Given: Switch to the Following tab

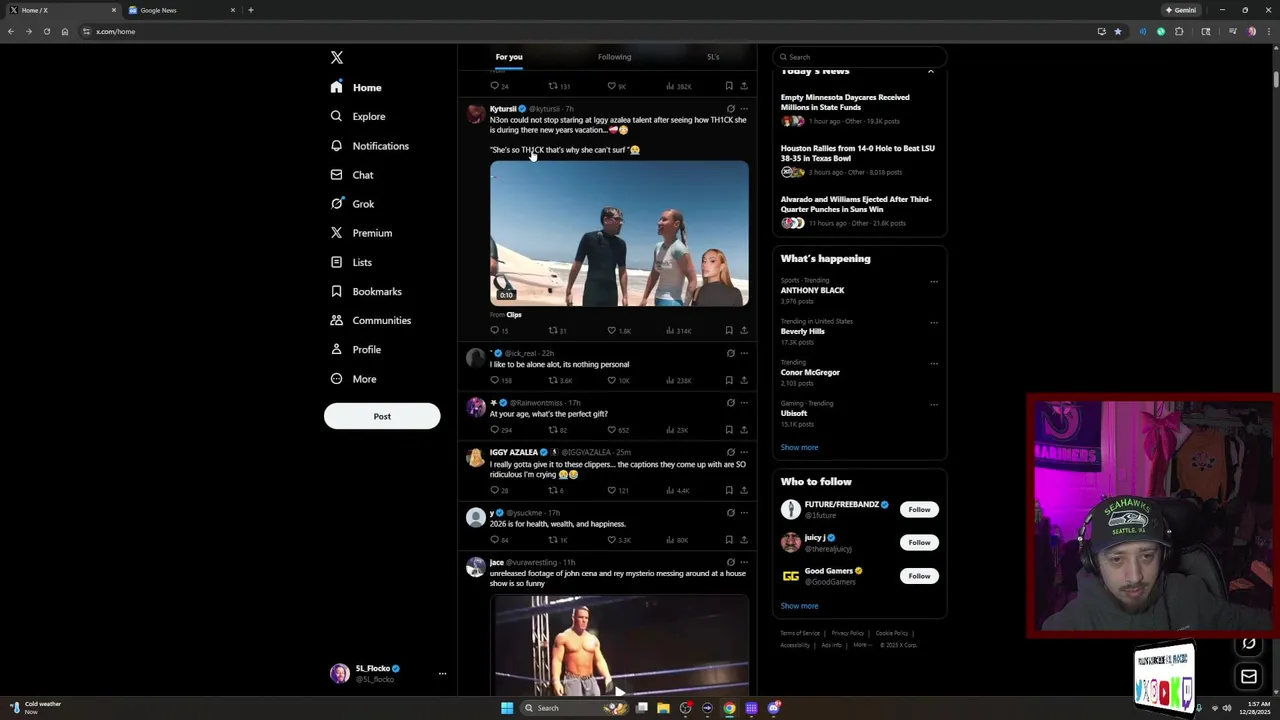Looking at the screenshot, I should pyautogui.click(x=614, y=57).
